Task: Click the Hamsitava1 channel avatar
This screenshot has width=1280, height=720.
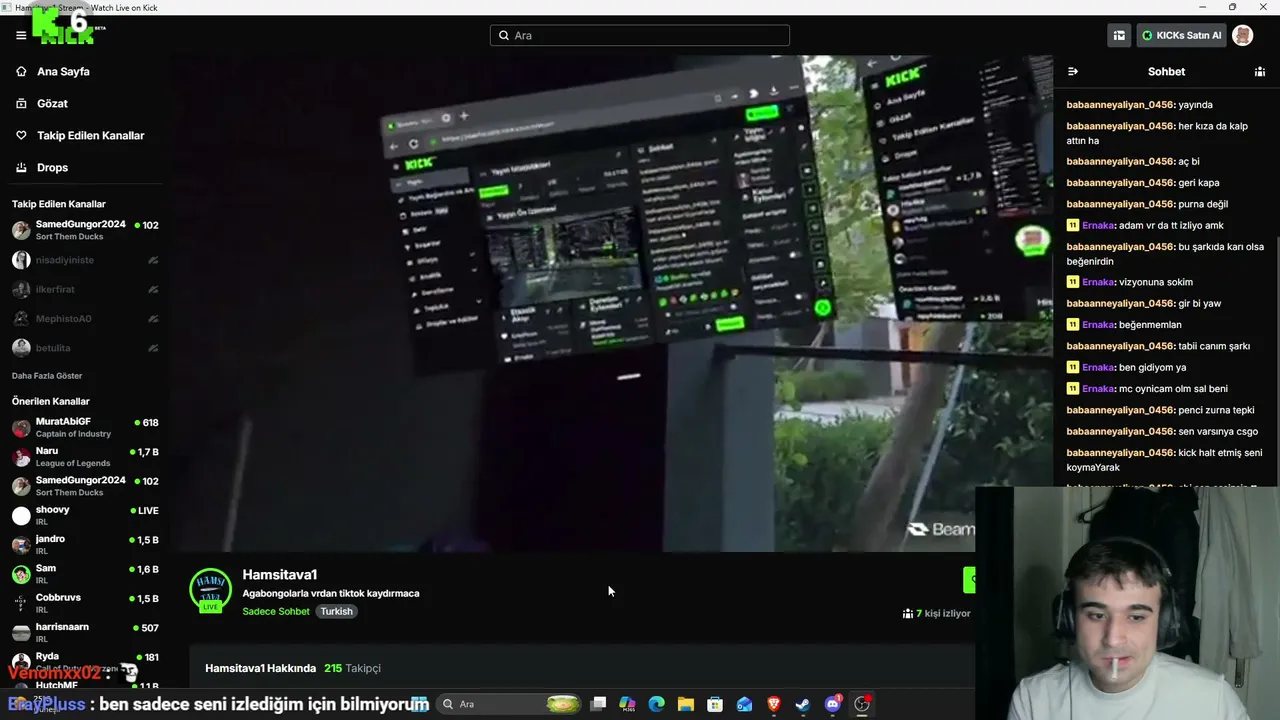Action: (x=210, y=591)
